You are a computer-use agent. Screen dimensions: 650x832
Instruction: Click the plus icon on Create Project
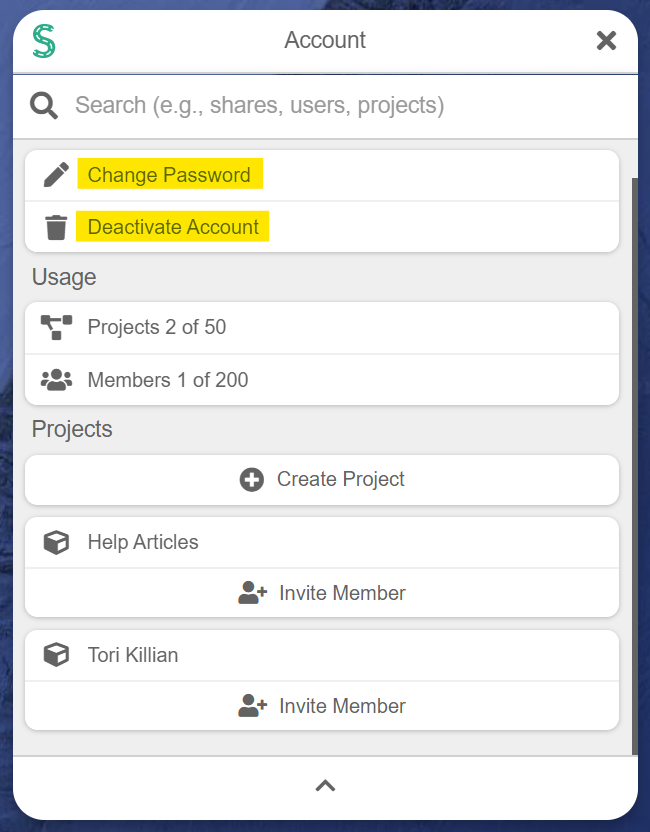[x=250, y=479]
